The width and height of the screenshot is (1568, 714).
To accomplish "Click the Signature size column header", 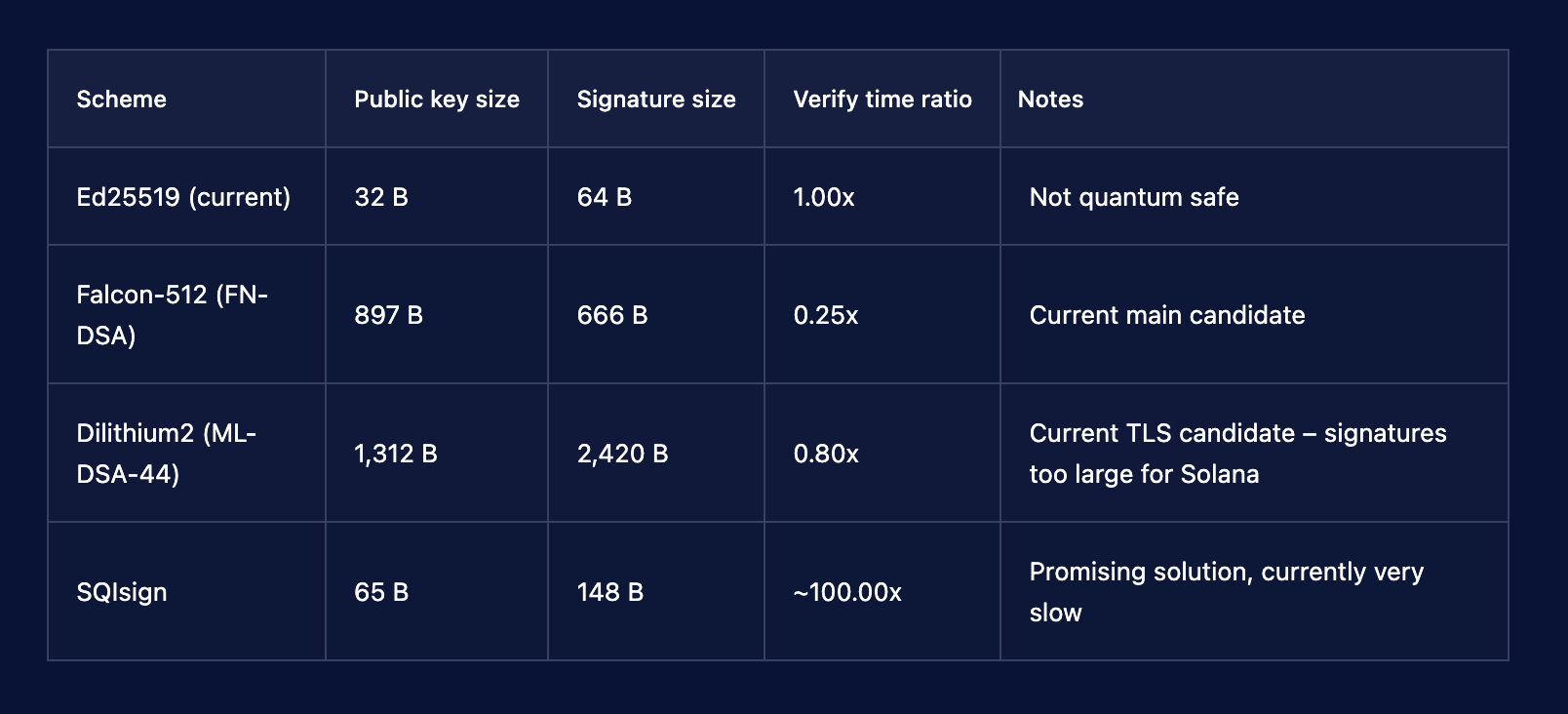I will [655, 99].
